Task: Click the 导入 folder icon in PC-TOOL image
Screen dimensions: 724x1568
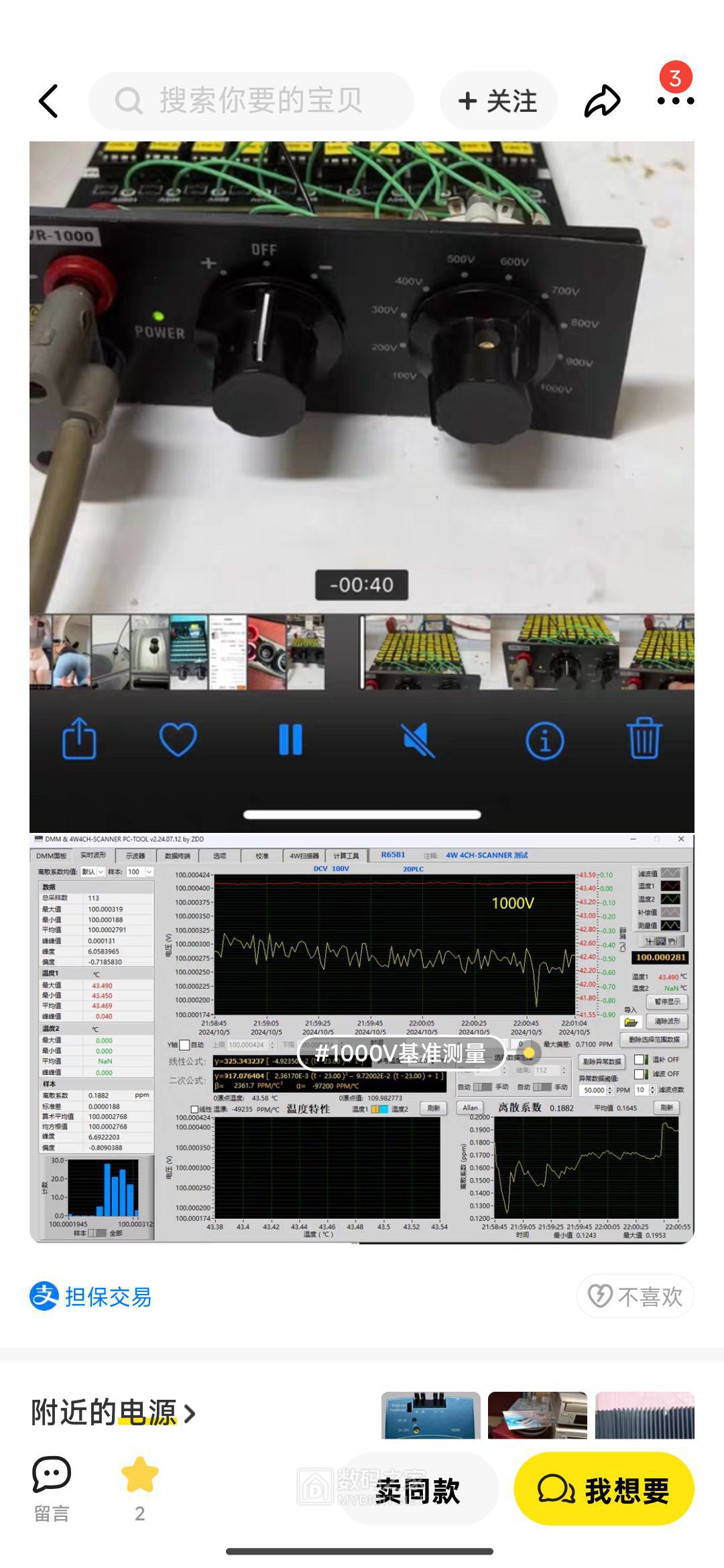Action: click(x=631, y=1022)
